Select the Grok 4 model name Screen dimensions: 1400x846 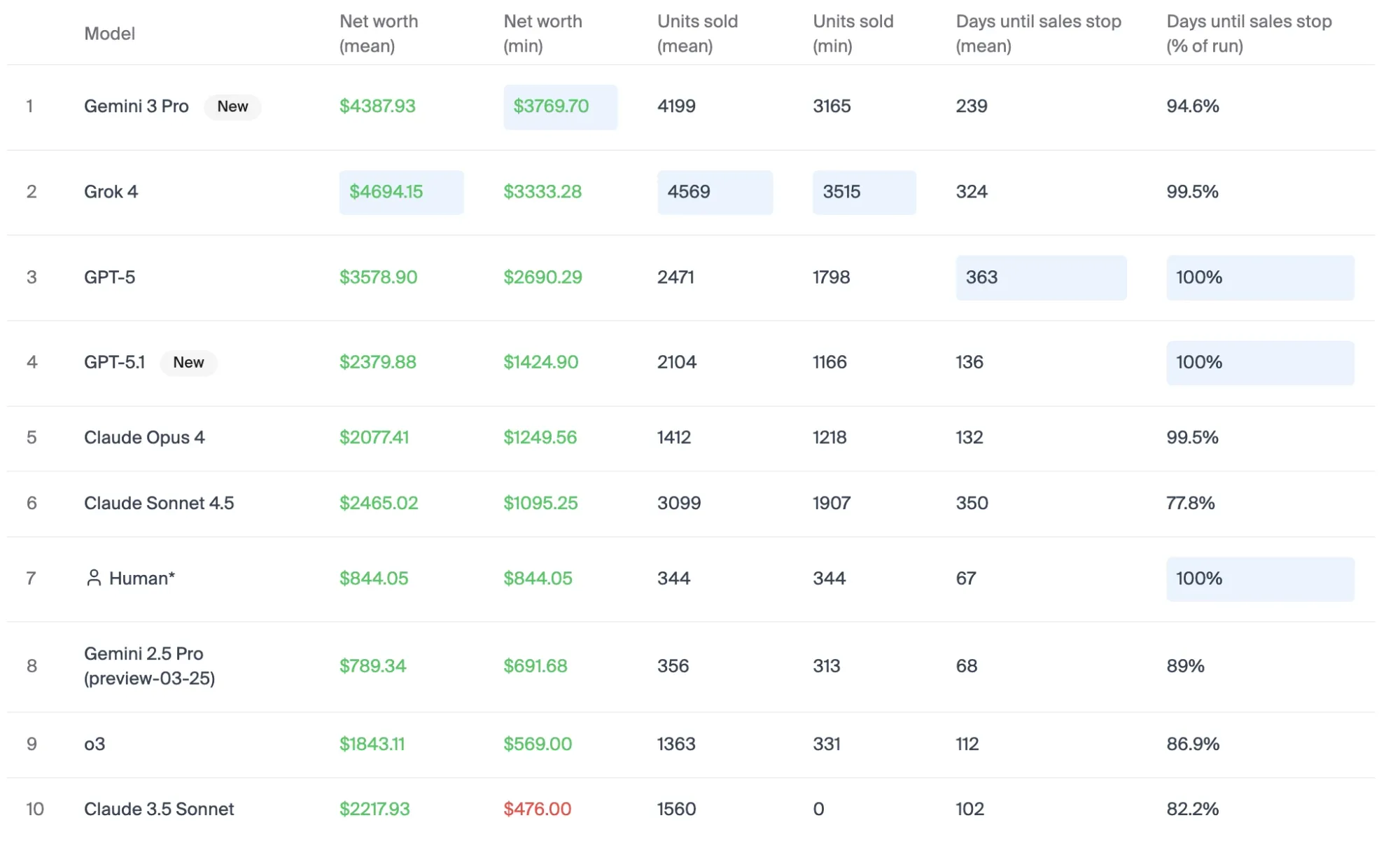(111, 192)
